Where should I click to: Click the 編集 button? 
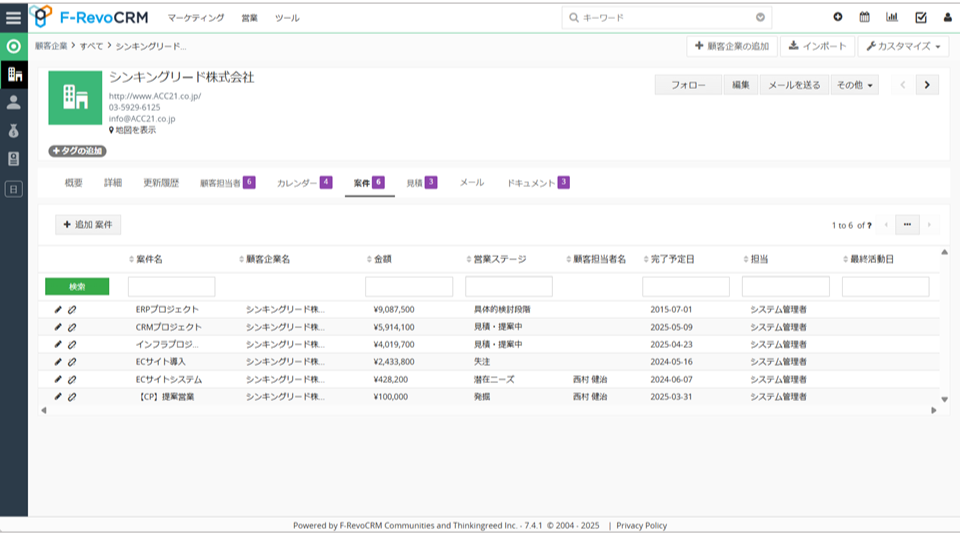point(741,85)
